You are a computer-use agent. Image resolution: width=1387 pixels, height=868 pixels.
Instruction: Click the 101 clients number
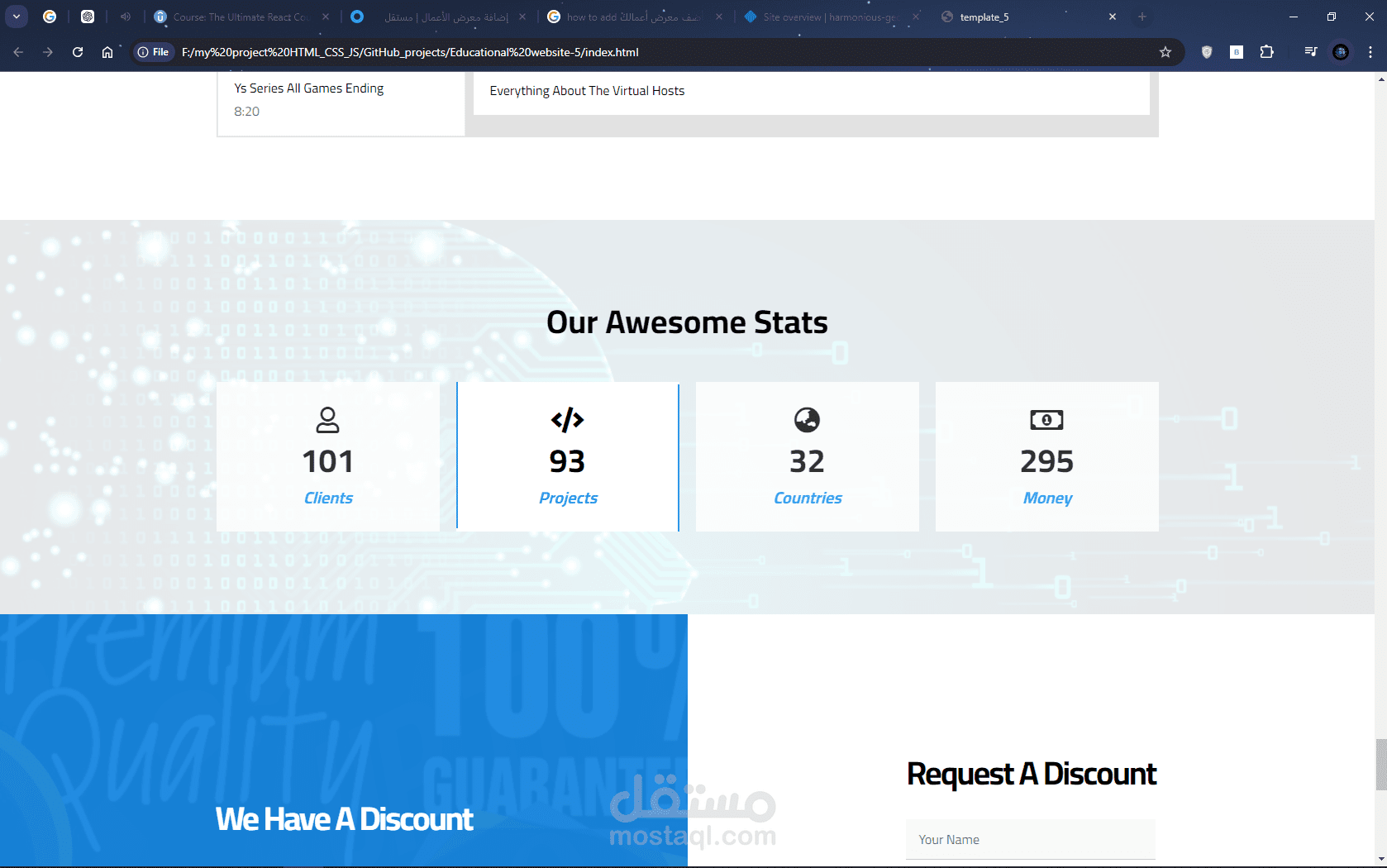coord(328,461)
